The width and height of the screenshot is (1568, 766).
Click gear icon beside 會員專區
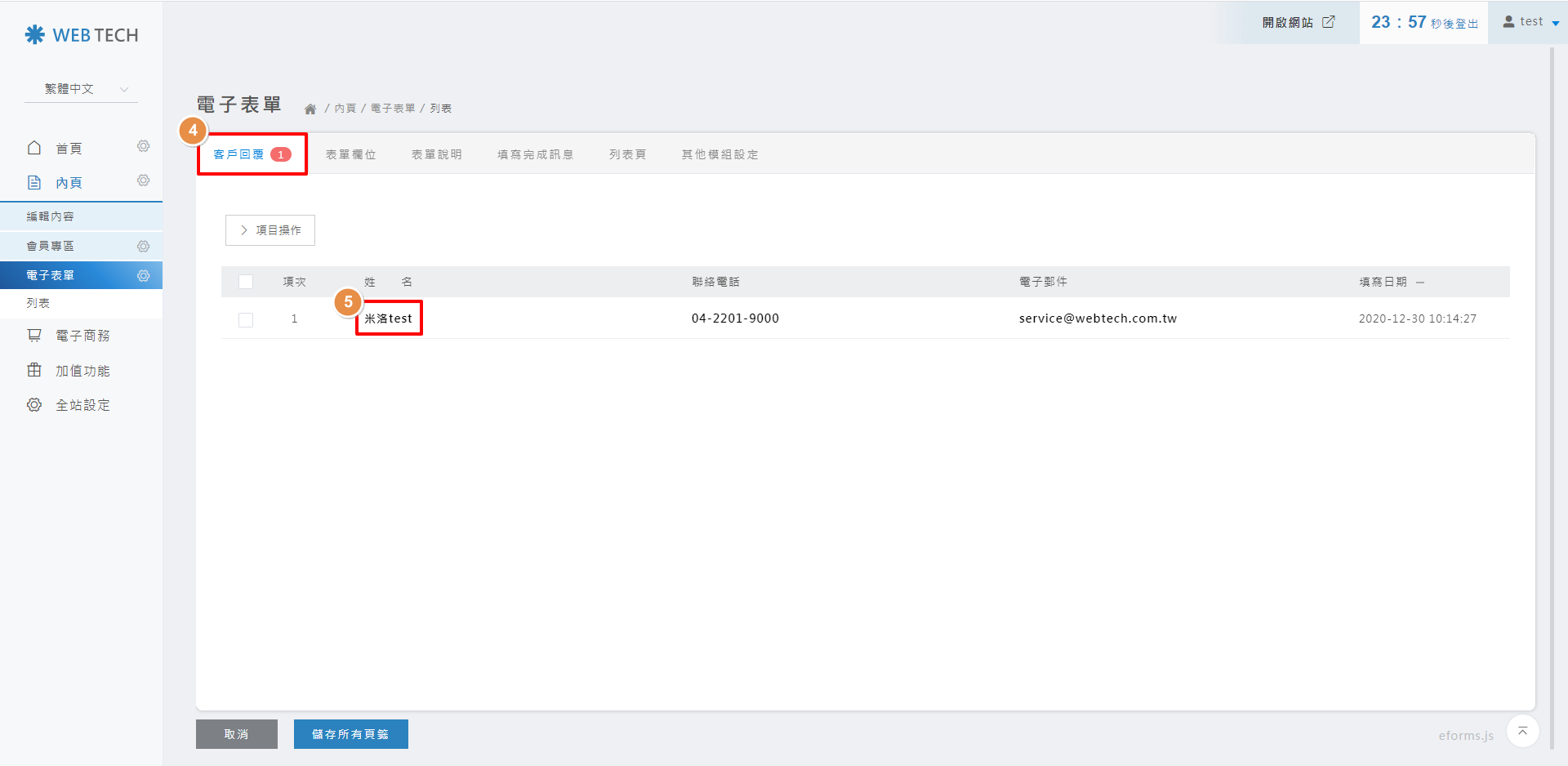[x=143, y=246]
